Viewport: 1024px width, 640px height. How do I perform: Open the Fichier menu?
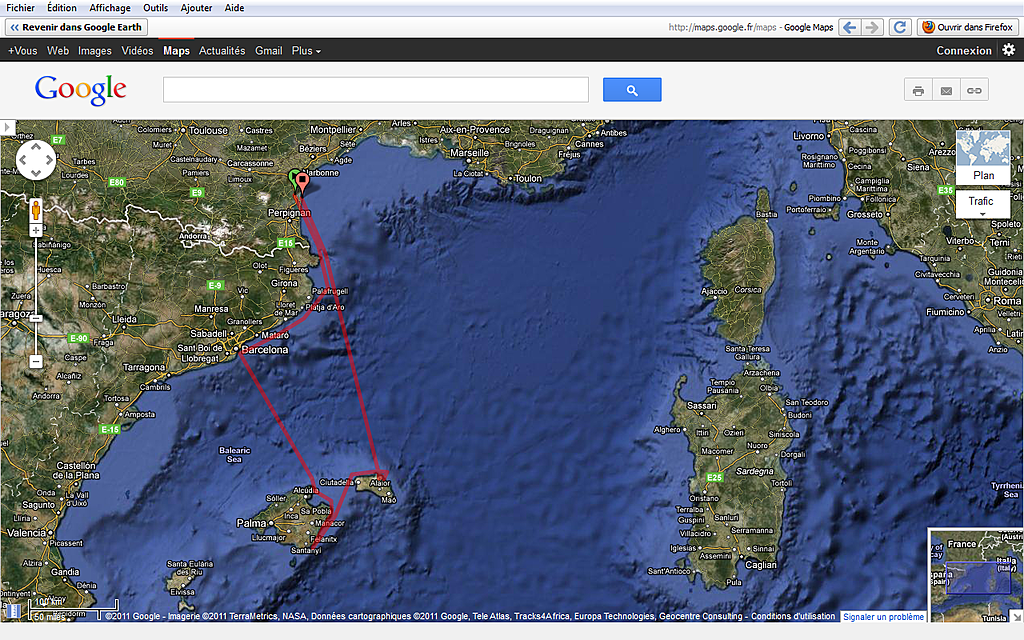pyautogui.click(x=20, y=8)
